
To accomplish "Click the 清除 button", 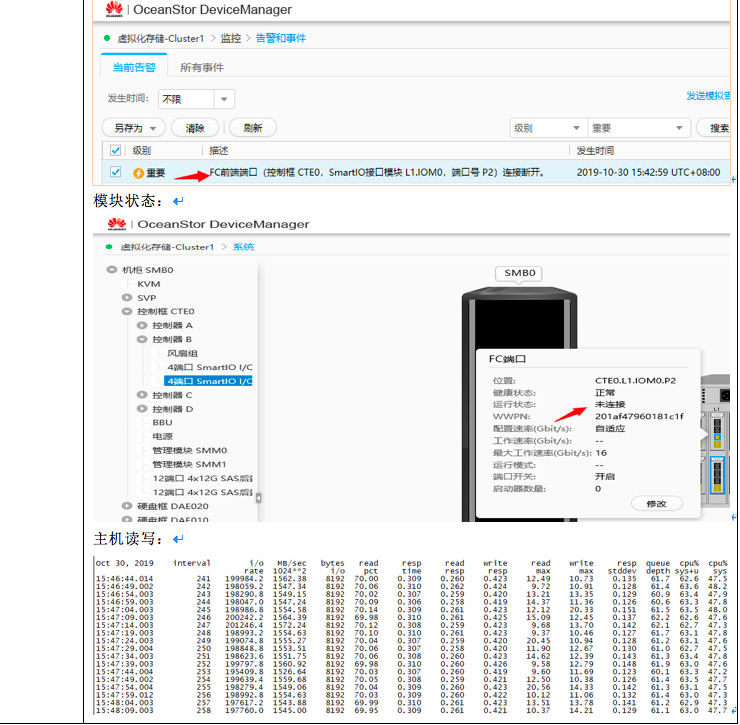I will click(x=195, y=128).
